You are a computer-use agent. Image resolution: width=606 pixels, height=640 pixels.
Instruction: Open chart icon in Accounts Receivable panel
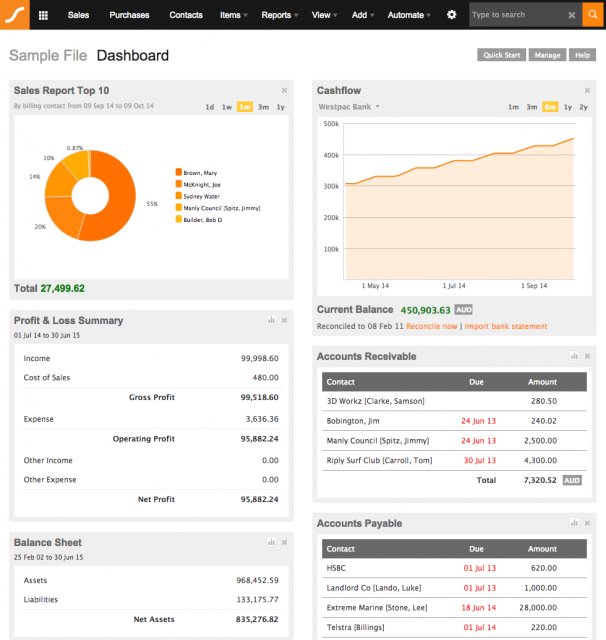[x=574, y=356]
